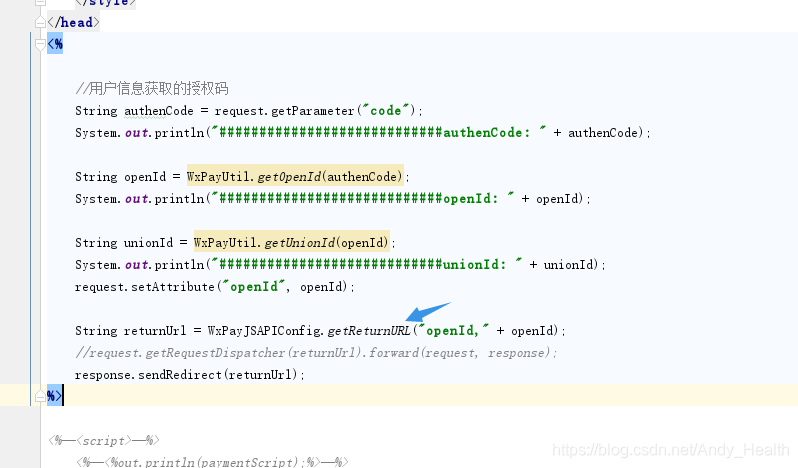Click the response.sendRedirect line
The image size is (798, 468).
click(190, 375)
